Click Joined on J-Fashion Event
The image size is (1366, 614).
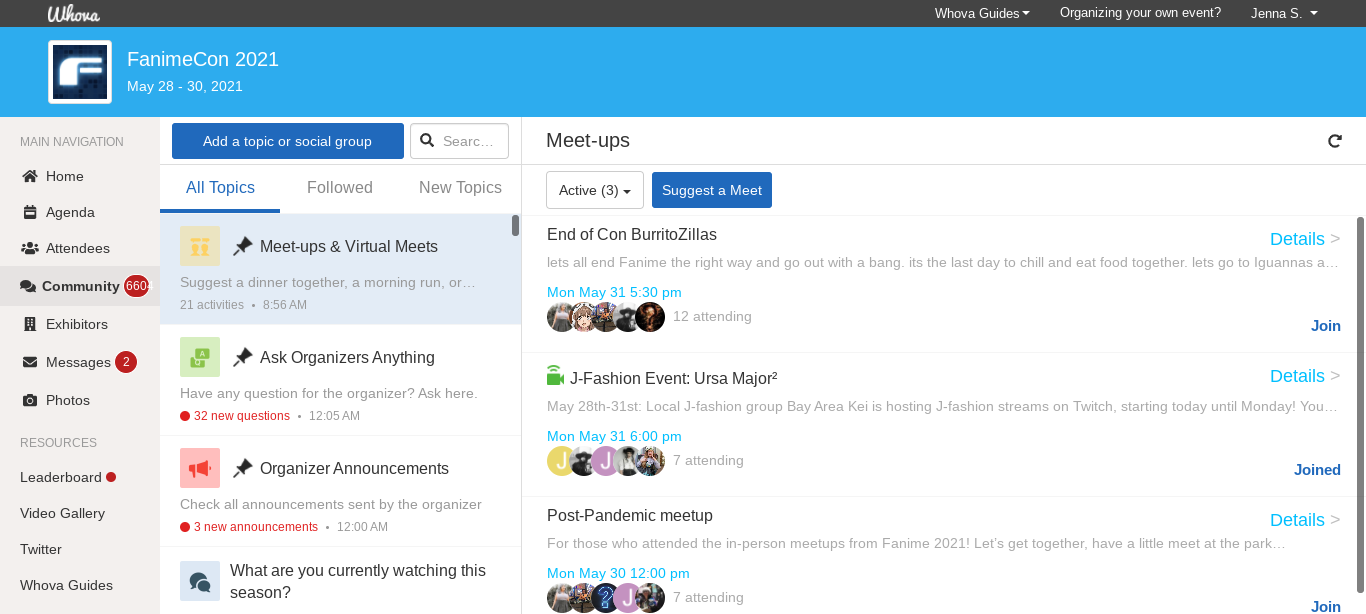(x=1317, y=470)
